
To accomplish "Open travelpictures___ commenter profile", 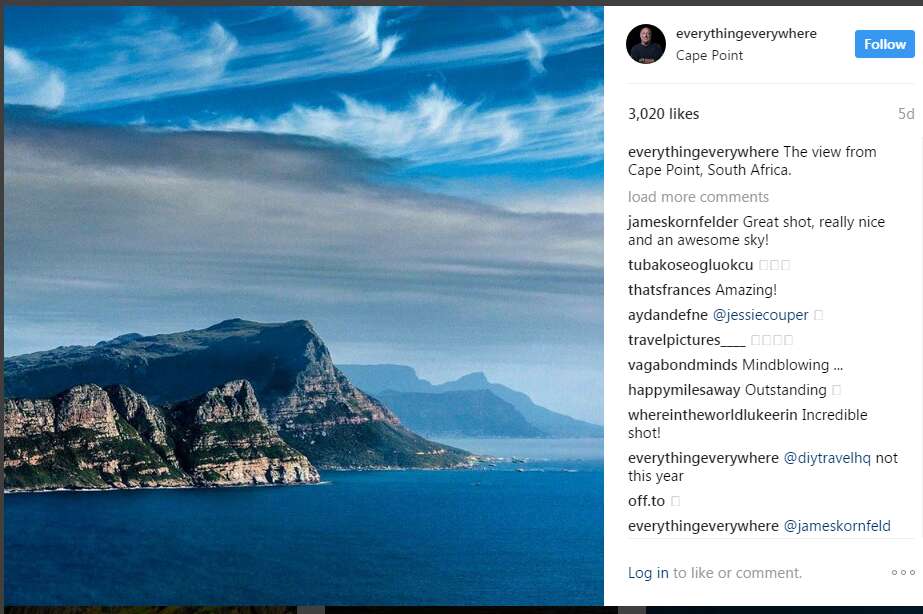I will (686, 340).
